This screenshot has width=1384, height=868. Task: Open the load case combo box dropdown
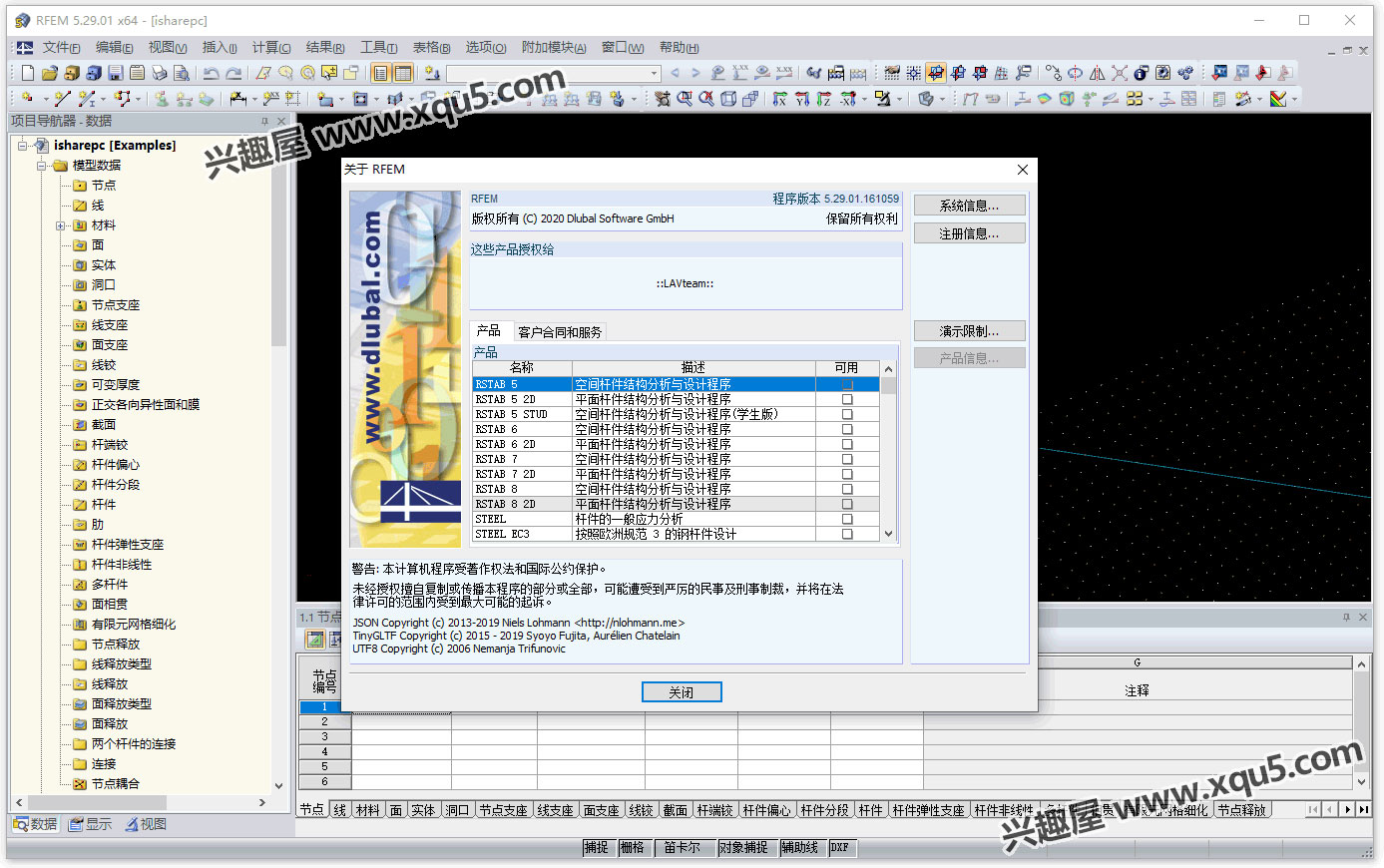655,73
